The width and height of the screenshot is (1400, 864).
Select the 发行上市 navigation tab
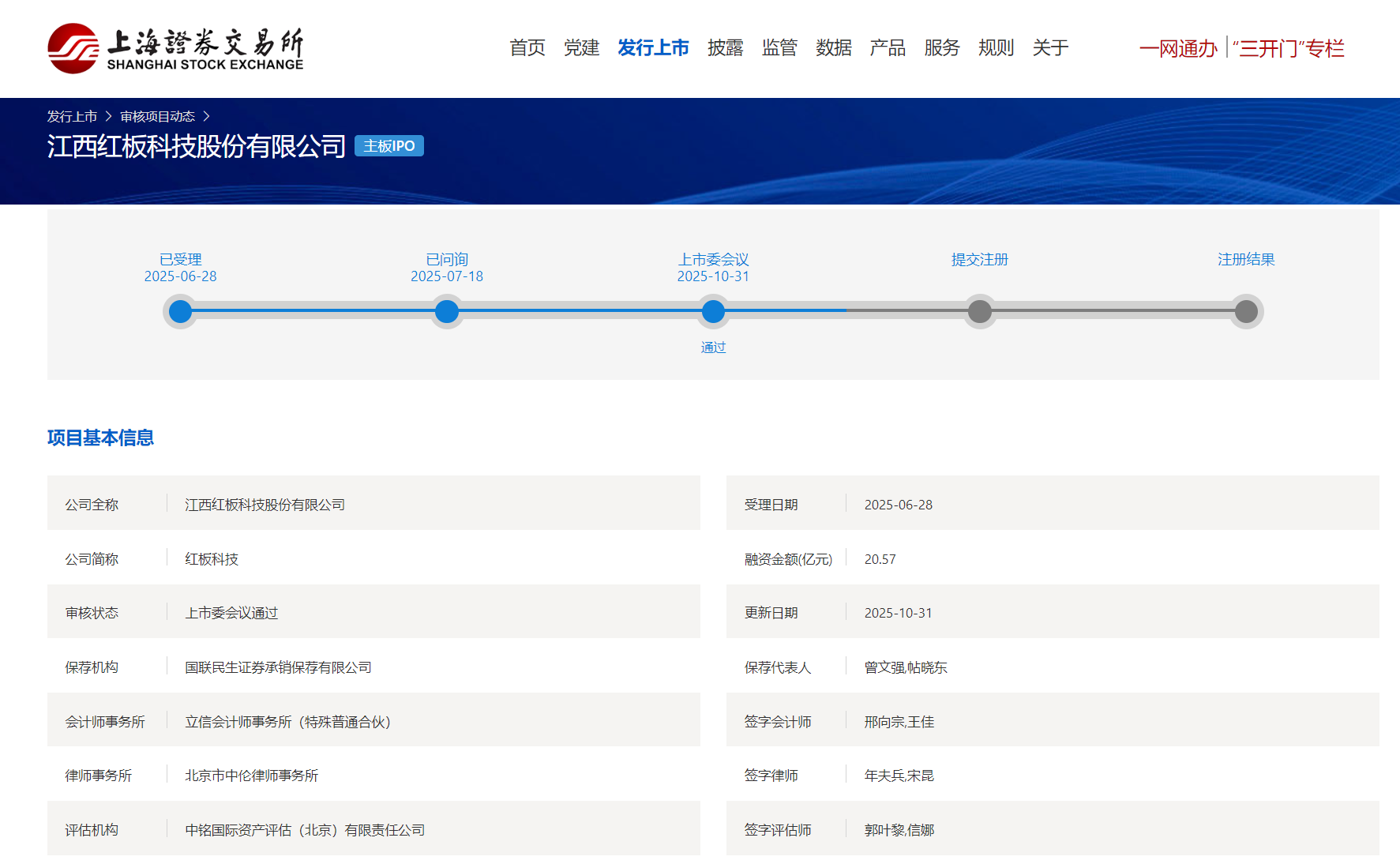[653, 48]
